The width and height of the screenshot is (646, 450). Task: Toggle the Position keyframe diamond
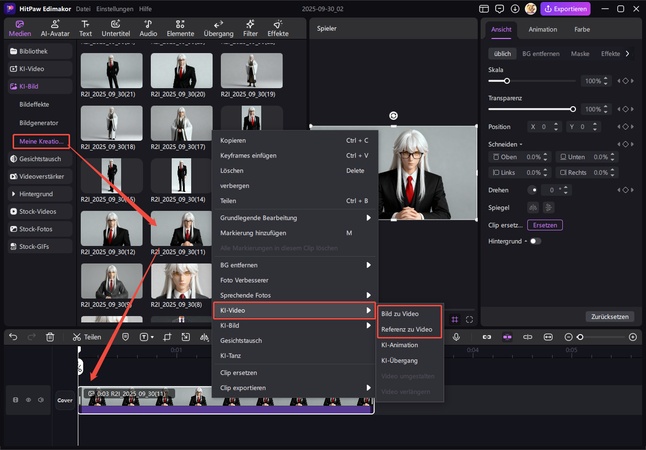point(625,127)
